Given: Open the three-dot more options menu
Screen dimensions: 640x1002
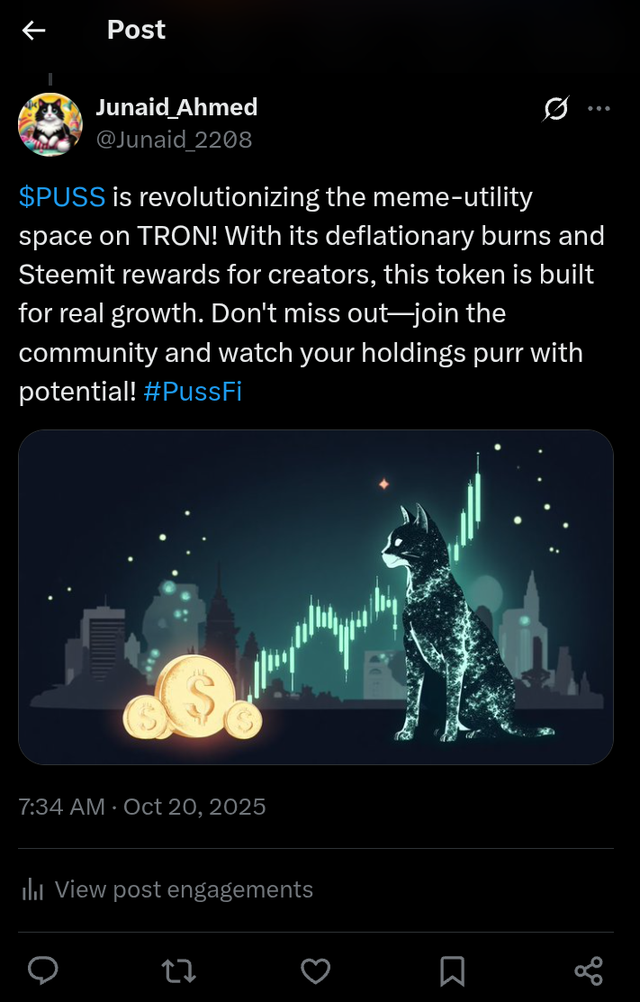Looking at the screenshot, I should 599,108.
